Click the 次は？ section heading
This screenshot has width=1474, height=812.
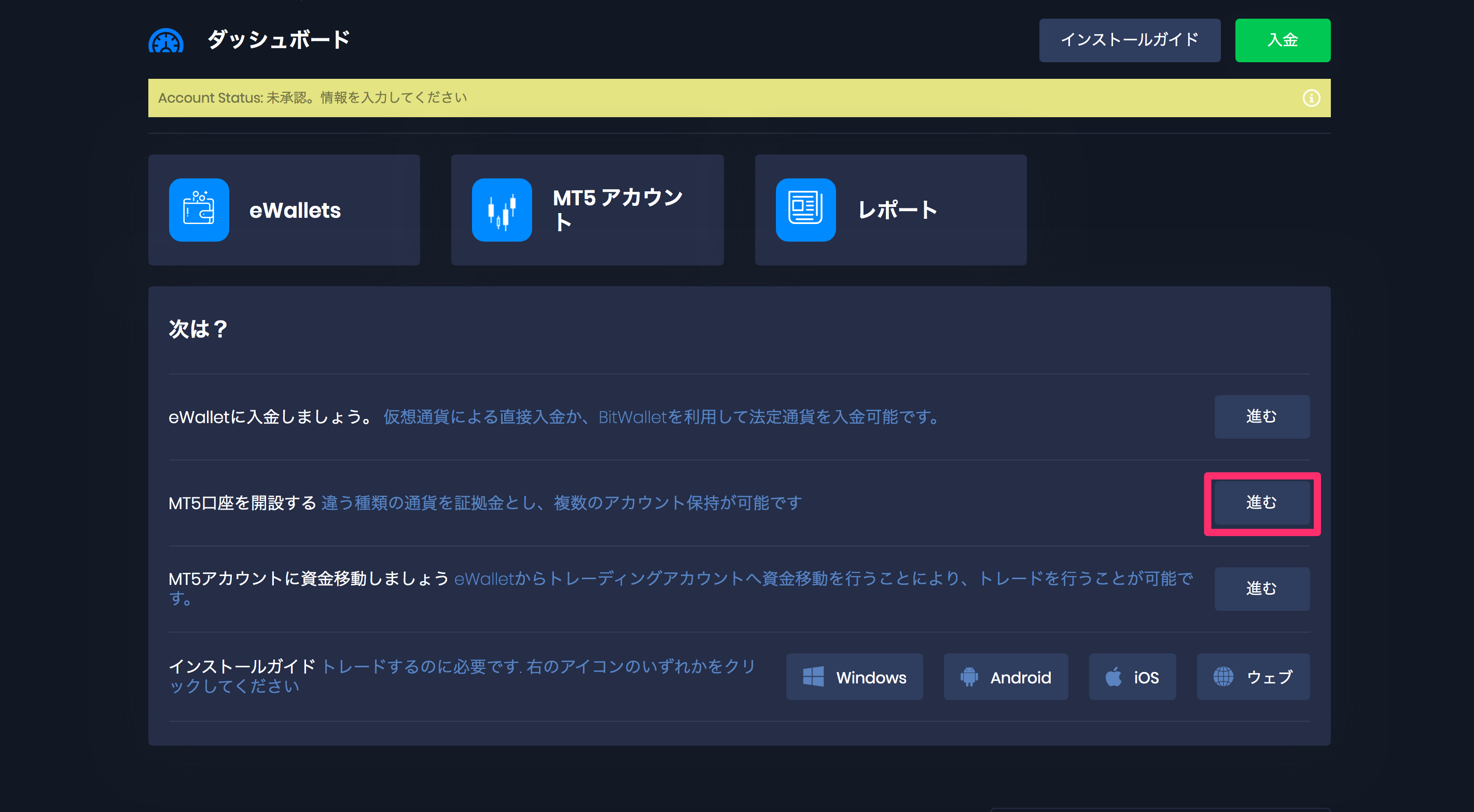[x=198, y=329]
